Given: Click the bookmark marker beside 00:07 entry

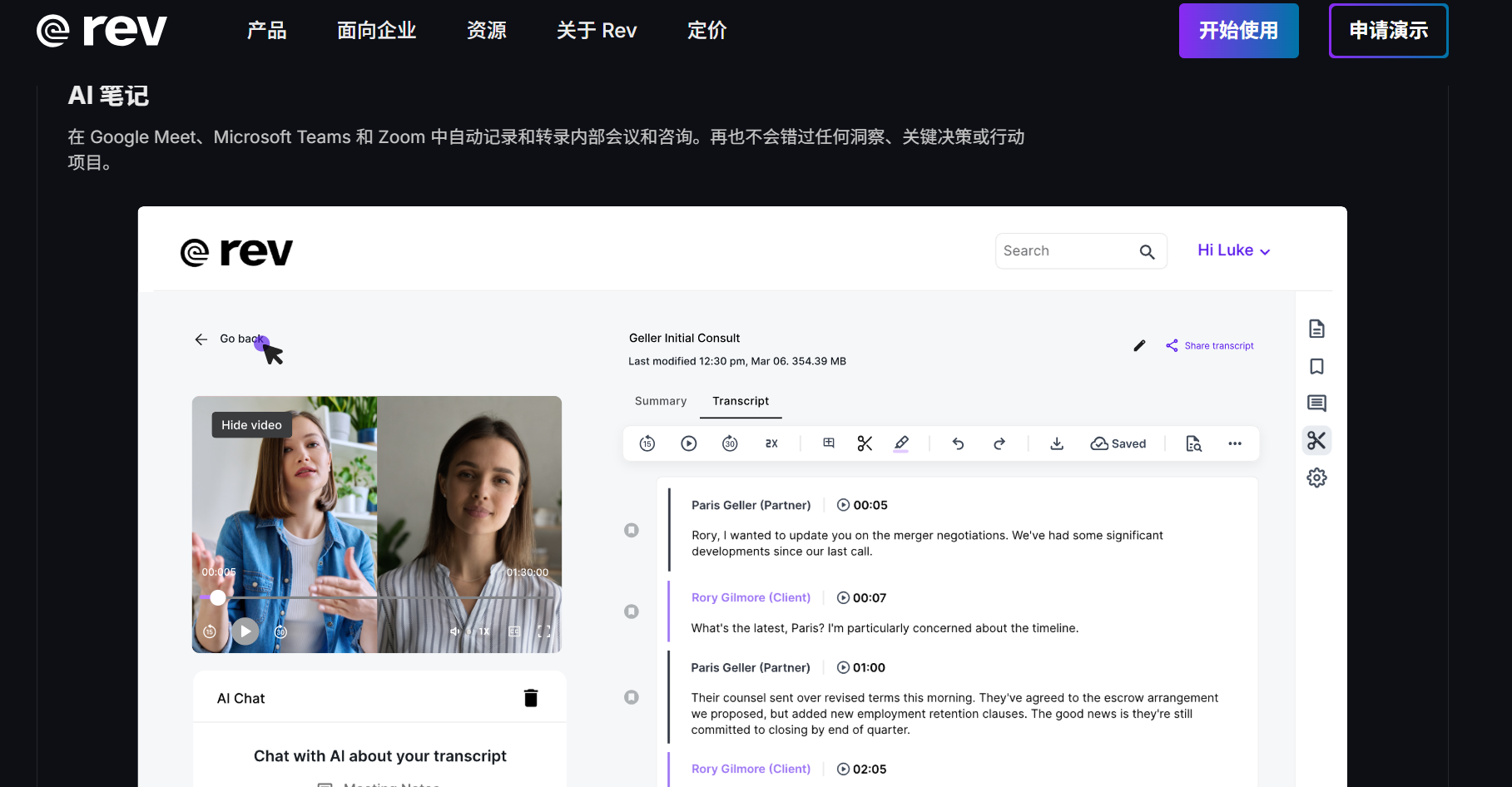Looking at the screenshot, I should tap(632, 611).
